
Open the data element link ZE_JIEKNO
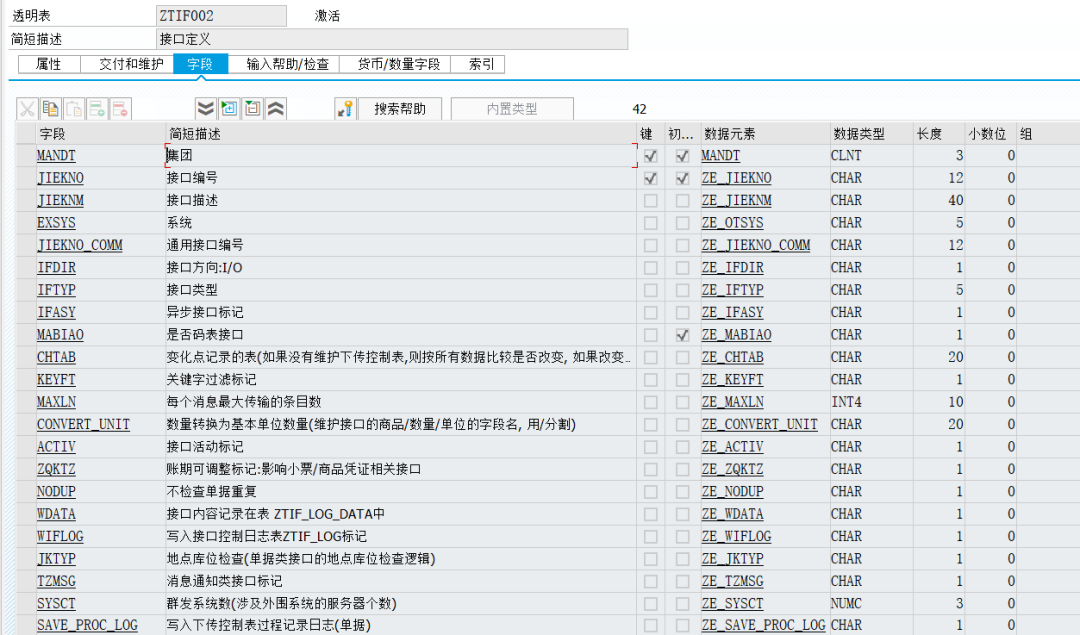point(736,178)
